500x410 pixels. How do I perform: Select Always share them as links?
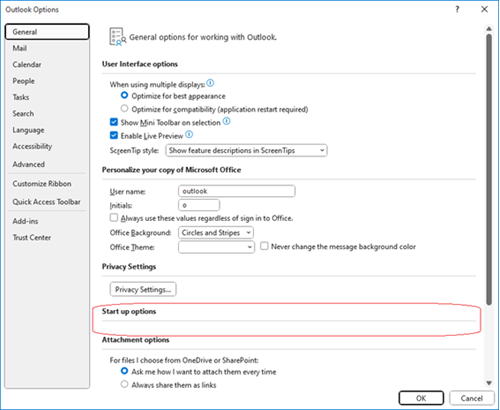124,384
